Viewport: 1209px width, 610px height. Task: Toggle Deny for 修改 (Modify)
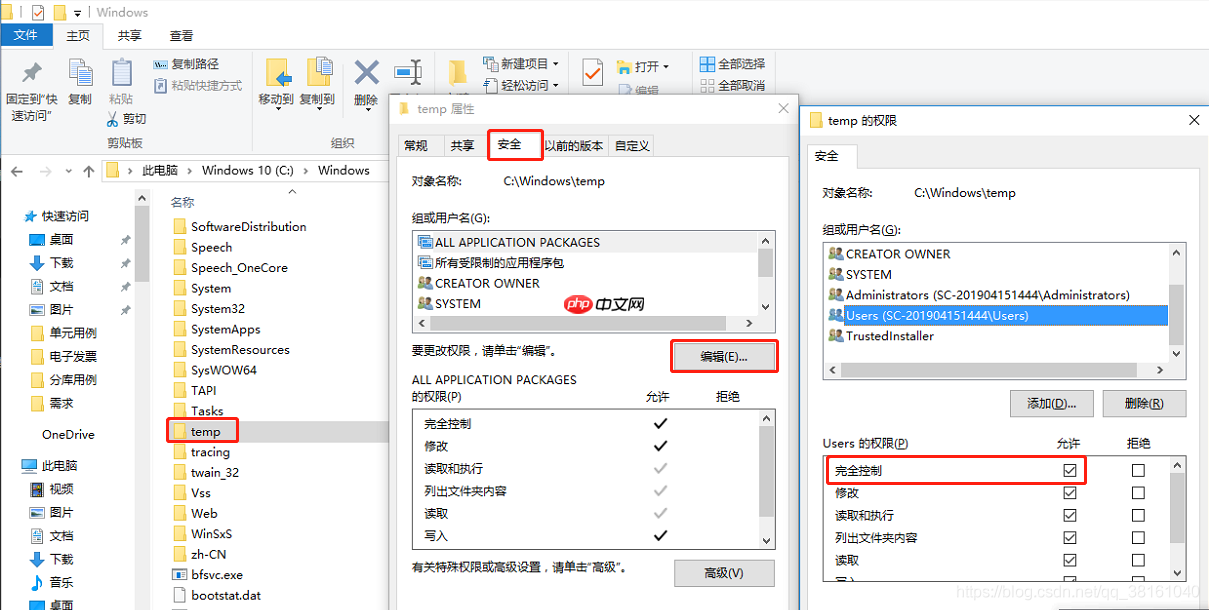pyautogui.click(x=1138, y=493)
